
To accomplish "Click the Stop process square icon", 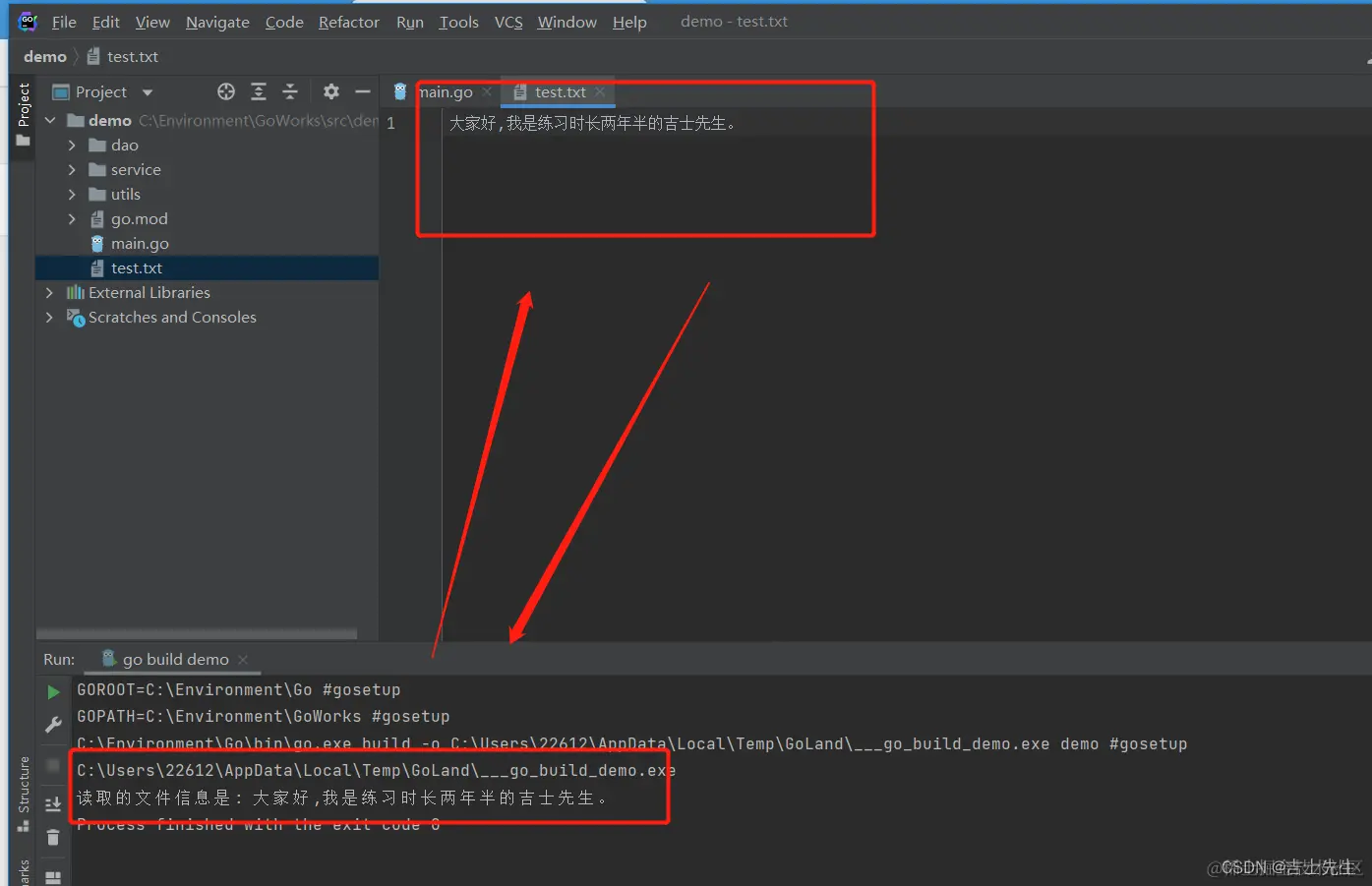I will (x=53, y=765).
